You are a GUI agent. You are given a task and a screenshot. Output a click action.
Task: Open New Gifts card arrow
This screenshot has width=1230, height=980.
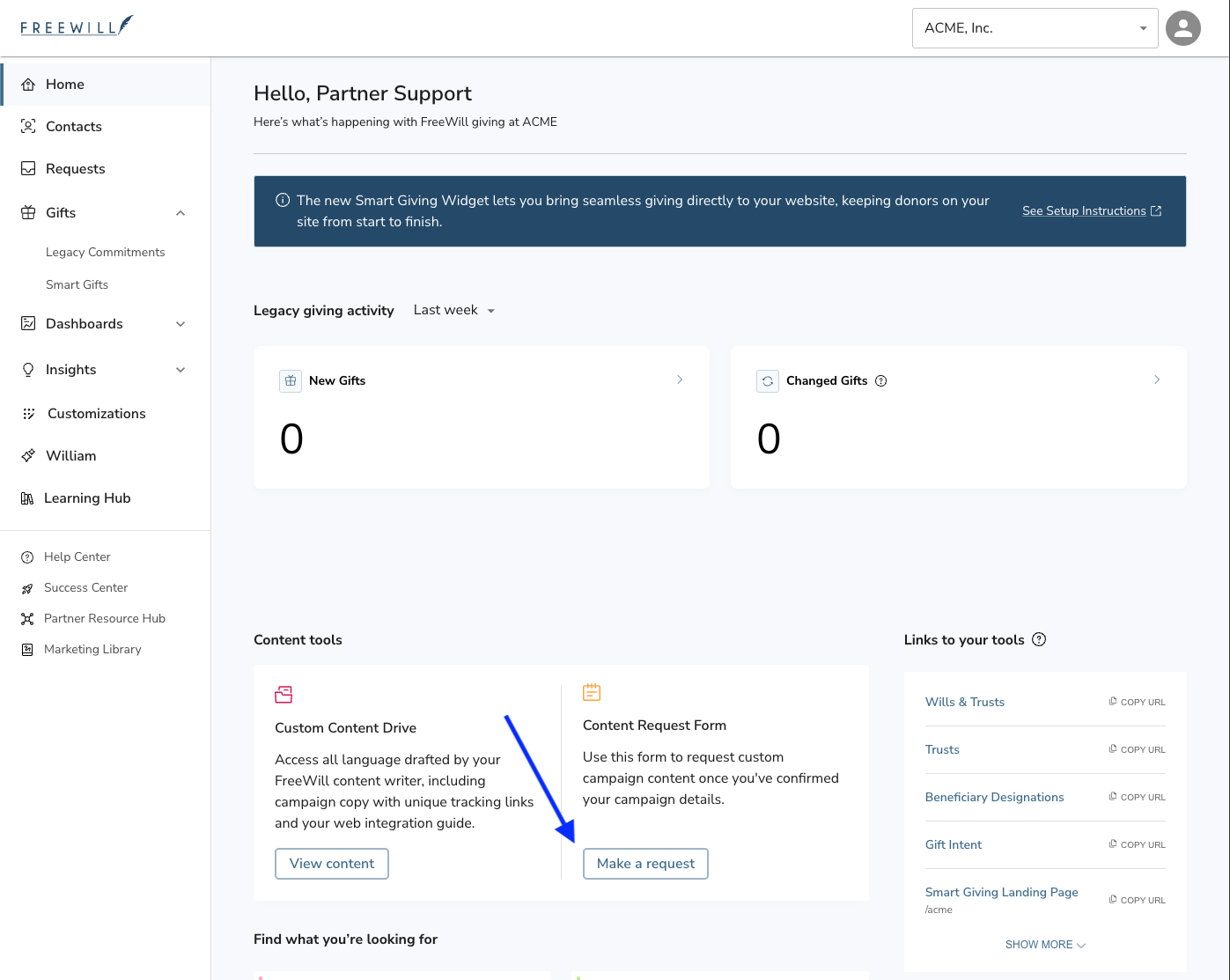click(680, 379)
